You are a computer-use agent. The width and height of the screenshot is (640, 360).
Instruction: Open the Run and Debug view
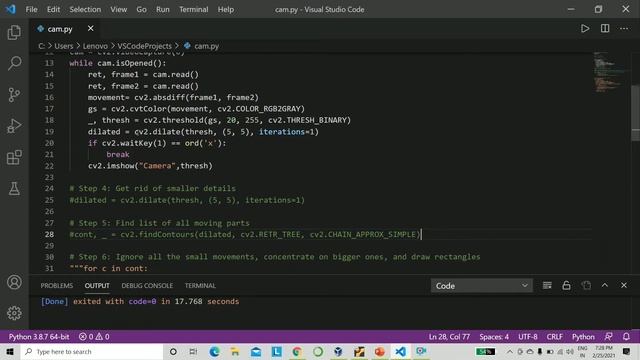tap(14, 126)
